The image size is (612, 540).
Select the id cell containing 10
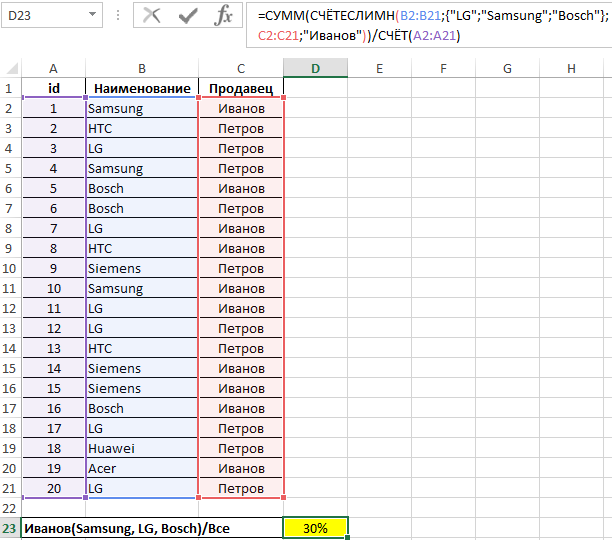pos(53,288)
